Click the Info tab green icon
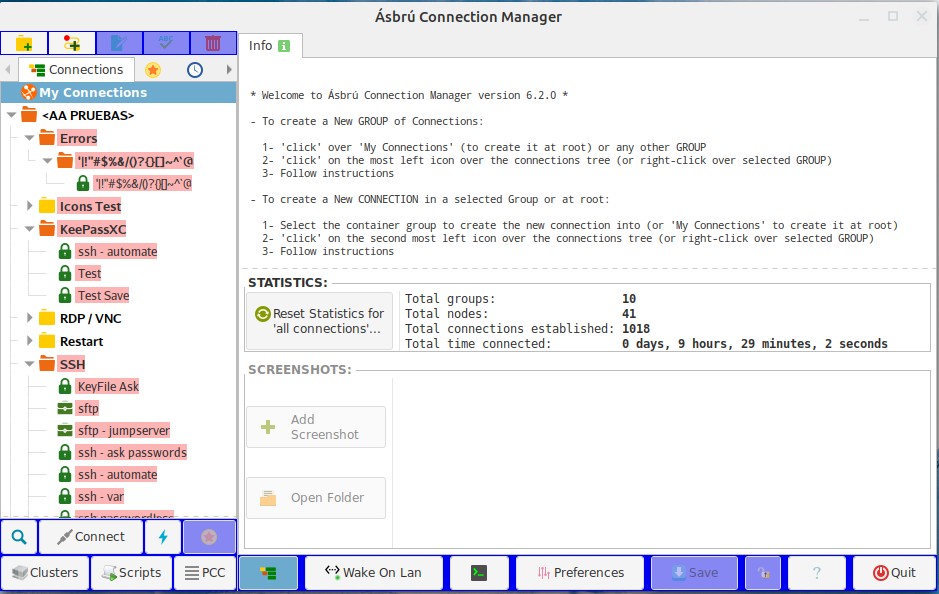This screenshot has height=594, width=939. click(x=284, y=46)
